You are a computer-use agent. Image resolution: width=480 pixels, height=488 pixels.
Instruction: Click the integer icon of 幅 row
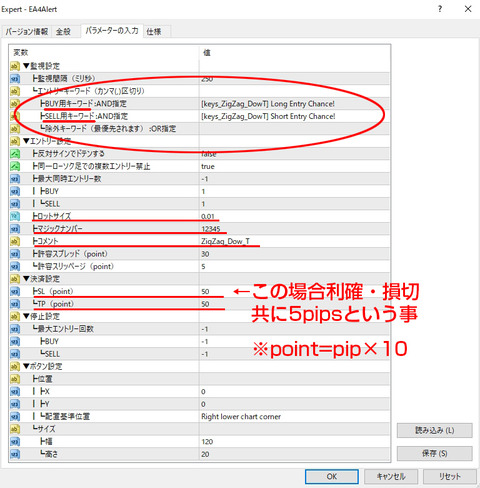click(x=15, y=441)
